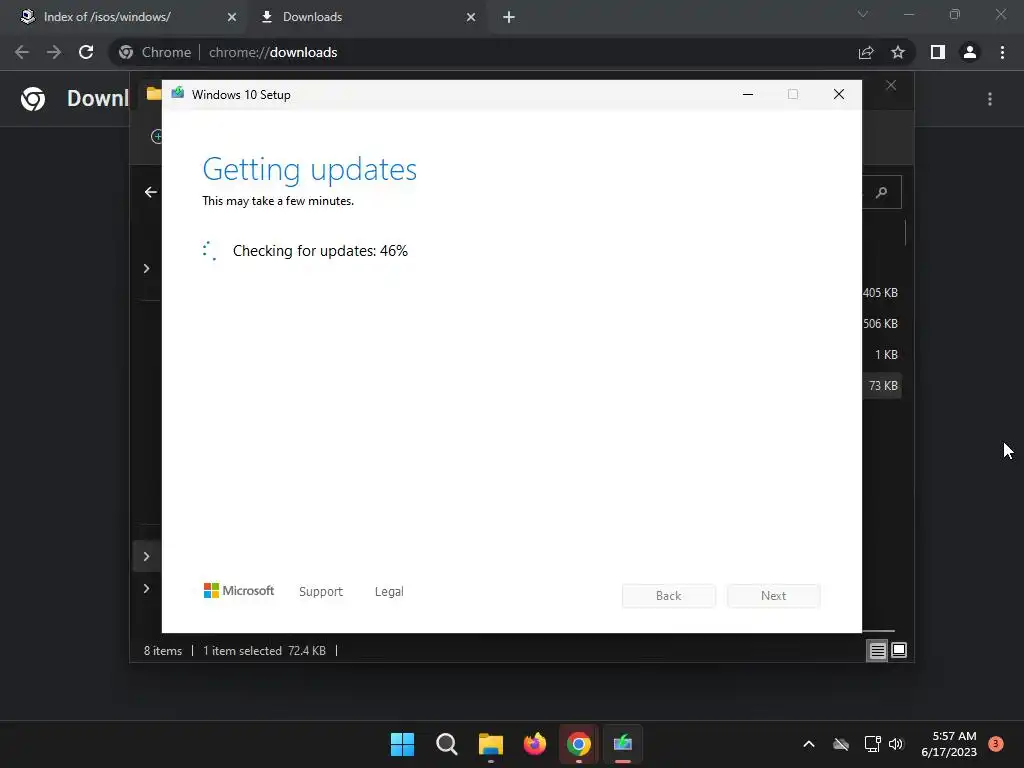Open the Windows Start menu
This screenshot has width=1024, height=768.
coord(402,744)
